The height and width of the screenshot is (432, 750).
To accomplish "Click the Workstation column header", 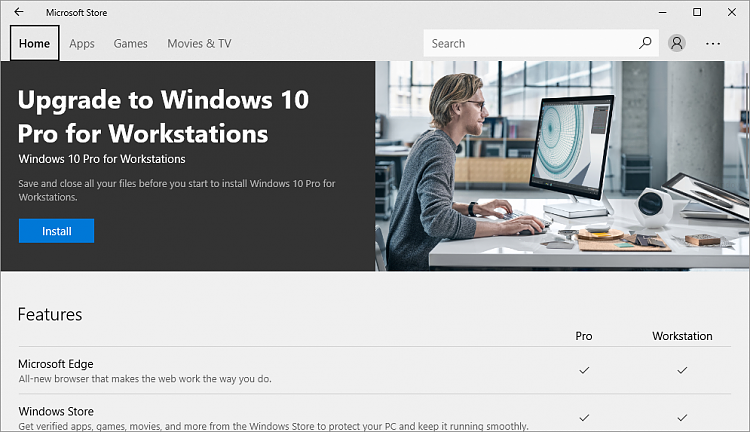I will pos(682,336).
